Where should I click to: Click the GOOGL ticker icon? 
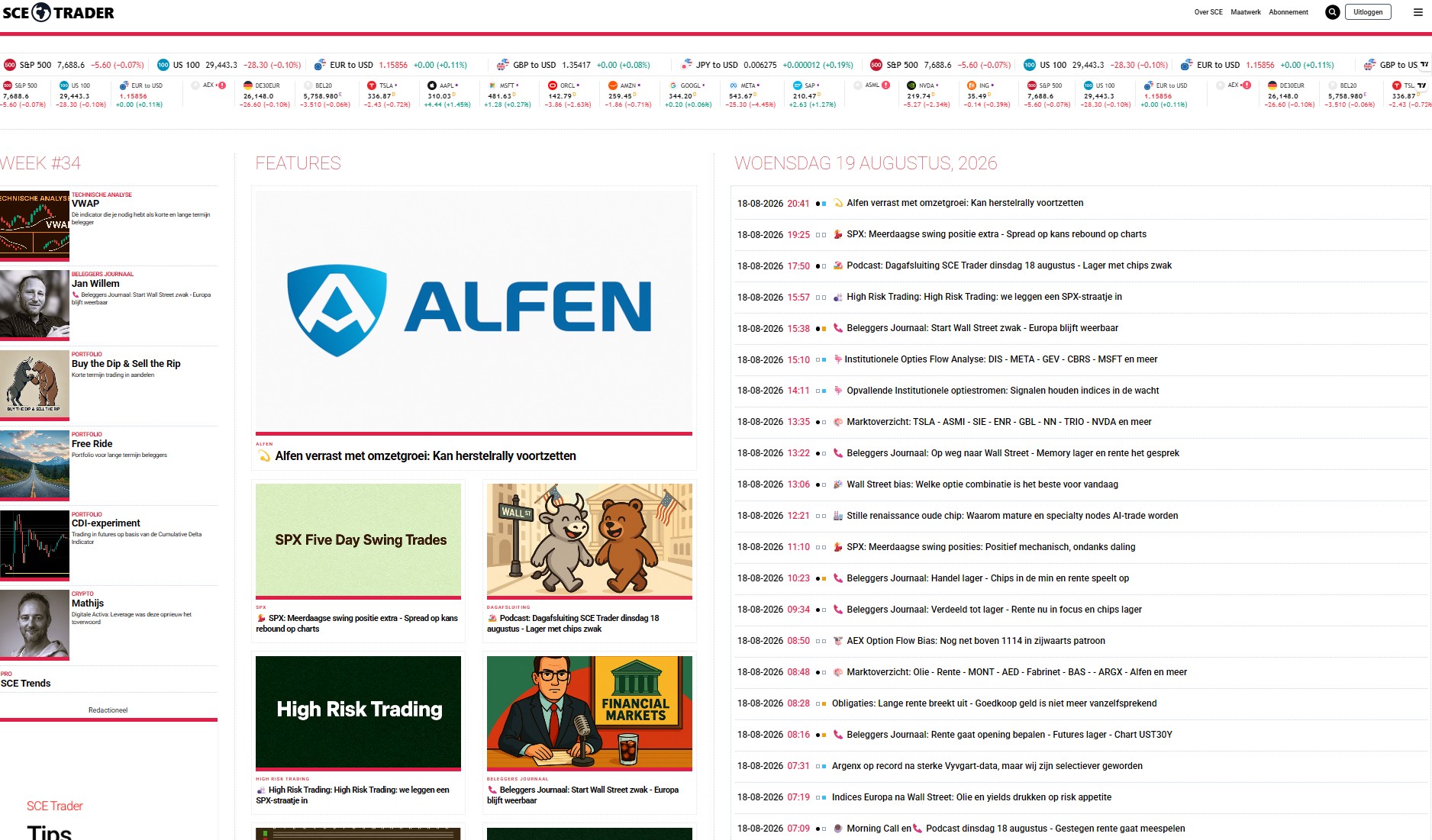(673, 85)
